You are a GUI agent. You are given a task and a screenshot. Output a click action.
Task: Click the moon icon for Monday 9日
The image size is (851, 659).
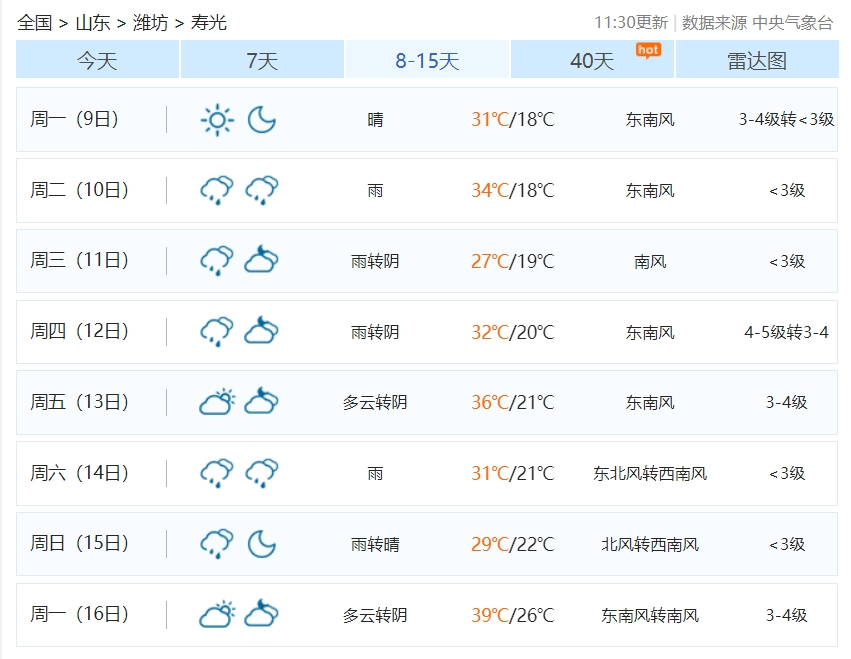[x=262, y=120]
